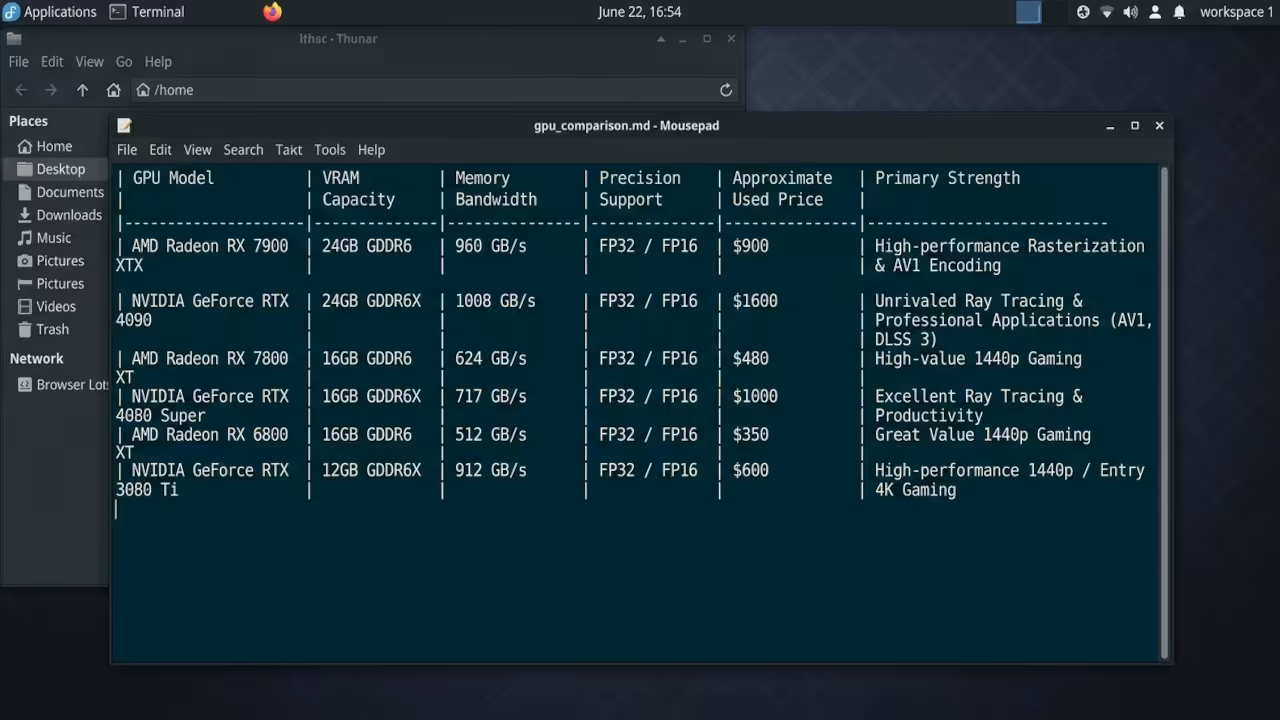
Task: Click the clock showing June 22, 16:54
Action: point(640,12)
